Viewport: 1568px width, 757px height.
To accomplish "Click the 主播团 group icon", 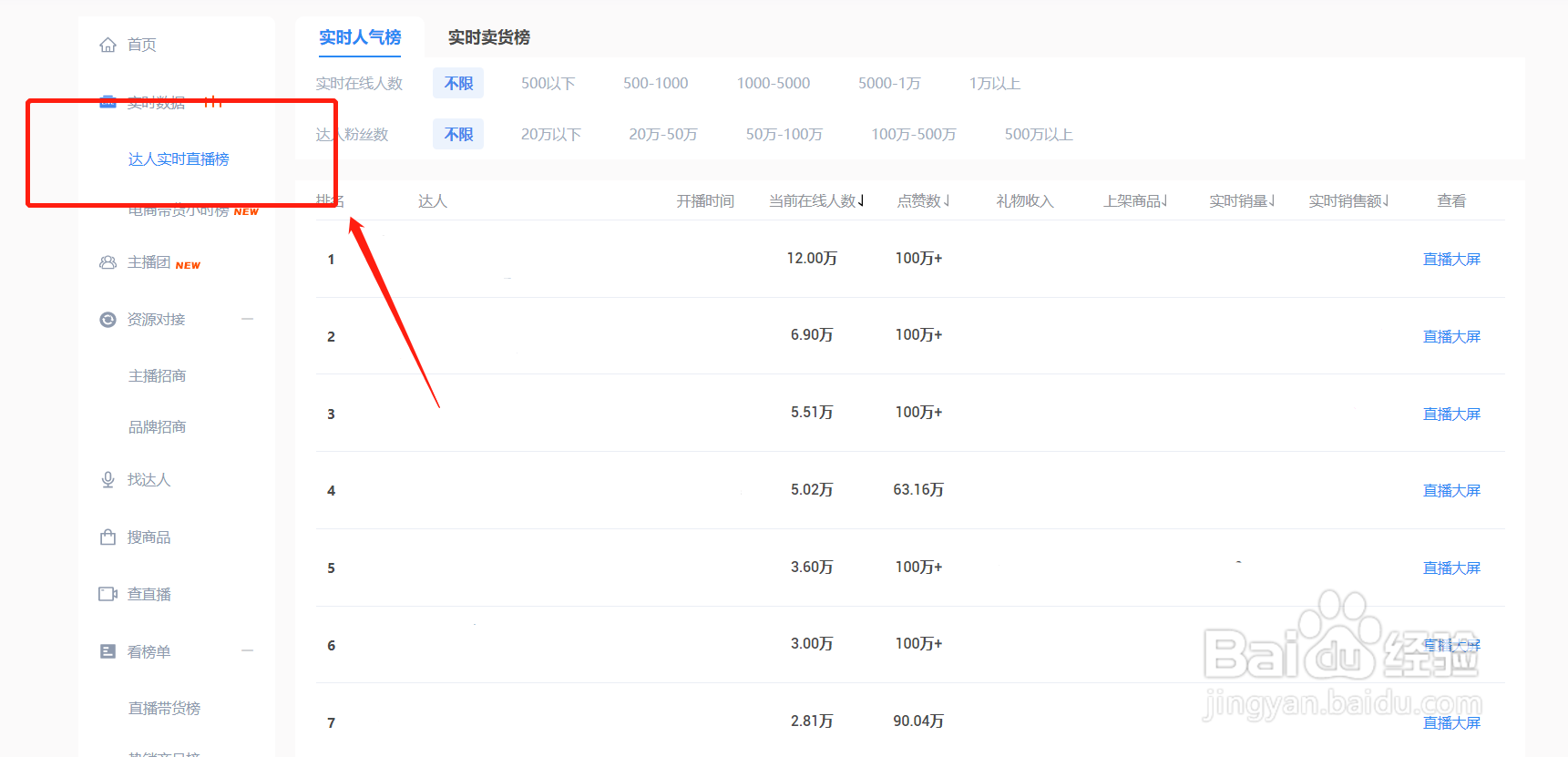I will click(108, 262).
